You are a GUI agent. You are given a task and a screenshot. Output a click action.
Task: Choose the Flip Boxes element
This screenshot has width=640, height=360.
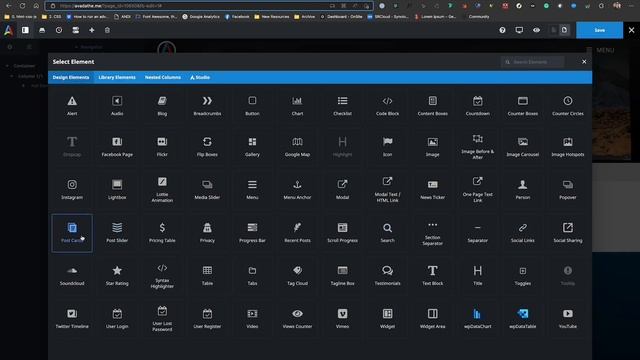[207, 147]
